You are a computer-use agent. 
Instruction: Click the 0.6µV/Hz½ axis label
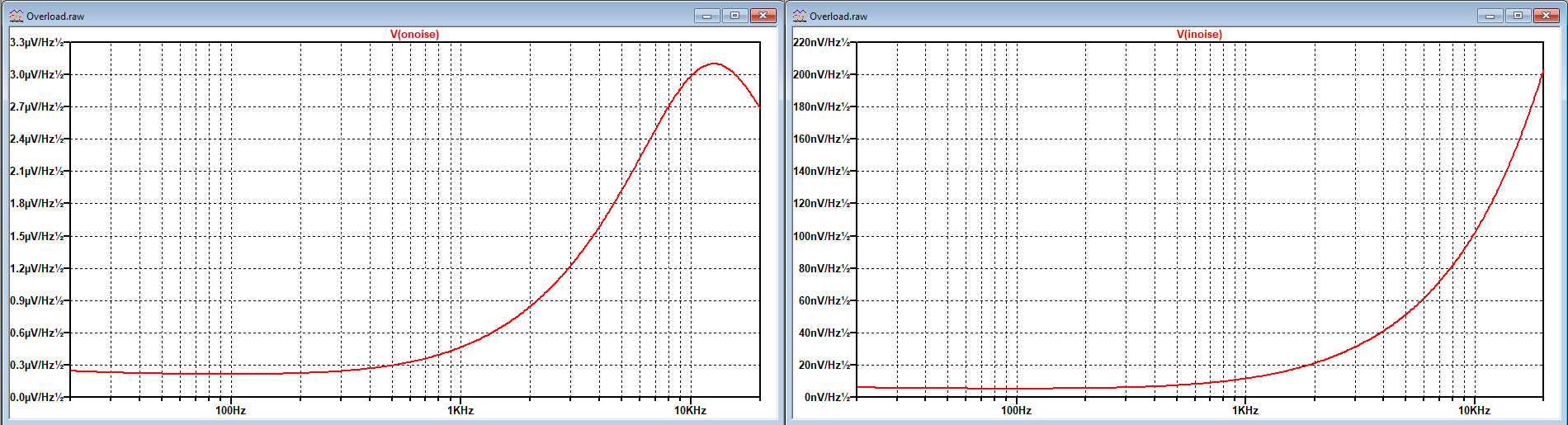(x=36, y=333)
